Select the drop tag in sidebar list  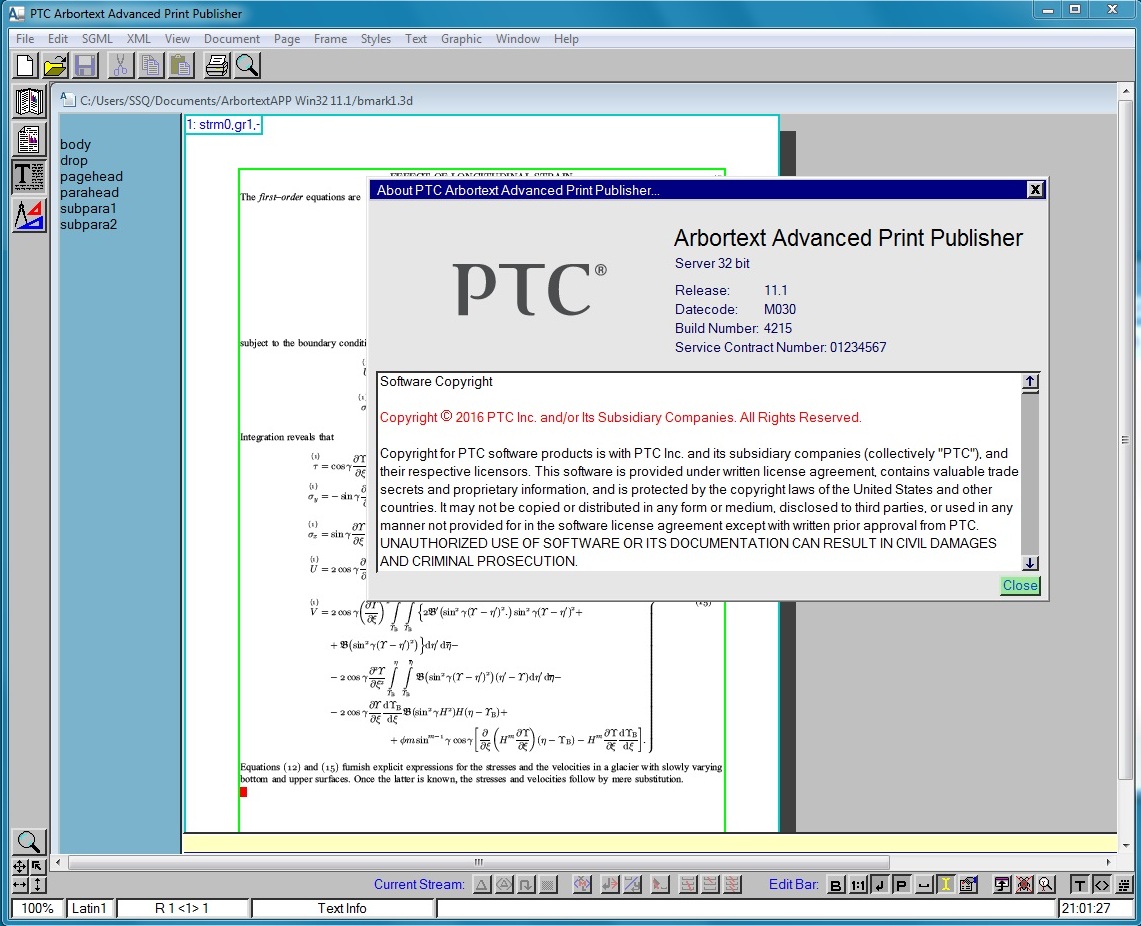pos(73,160)
